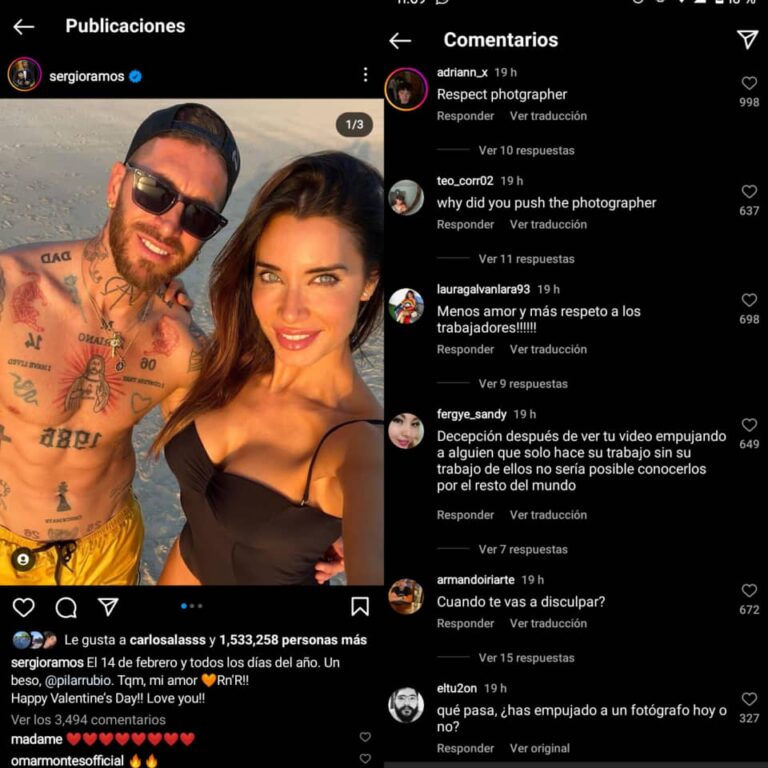Expand Ver 15 respuestas thread
The height and width of the screenshot is (768, 768).
527,658
